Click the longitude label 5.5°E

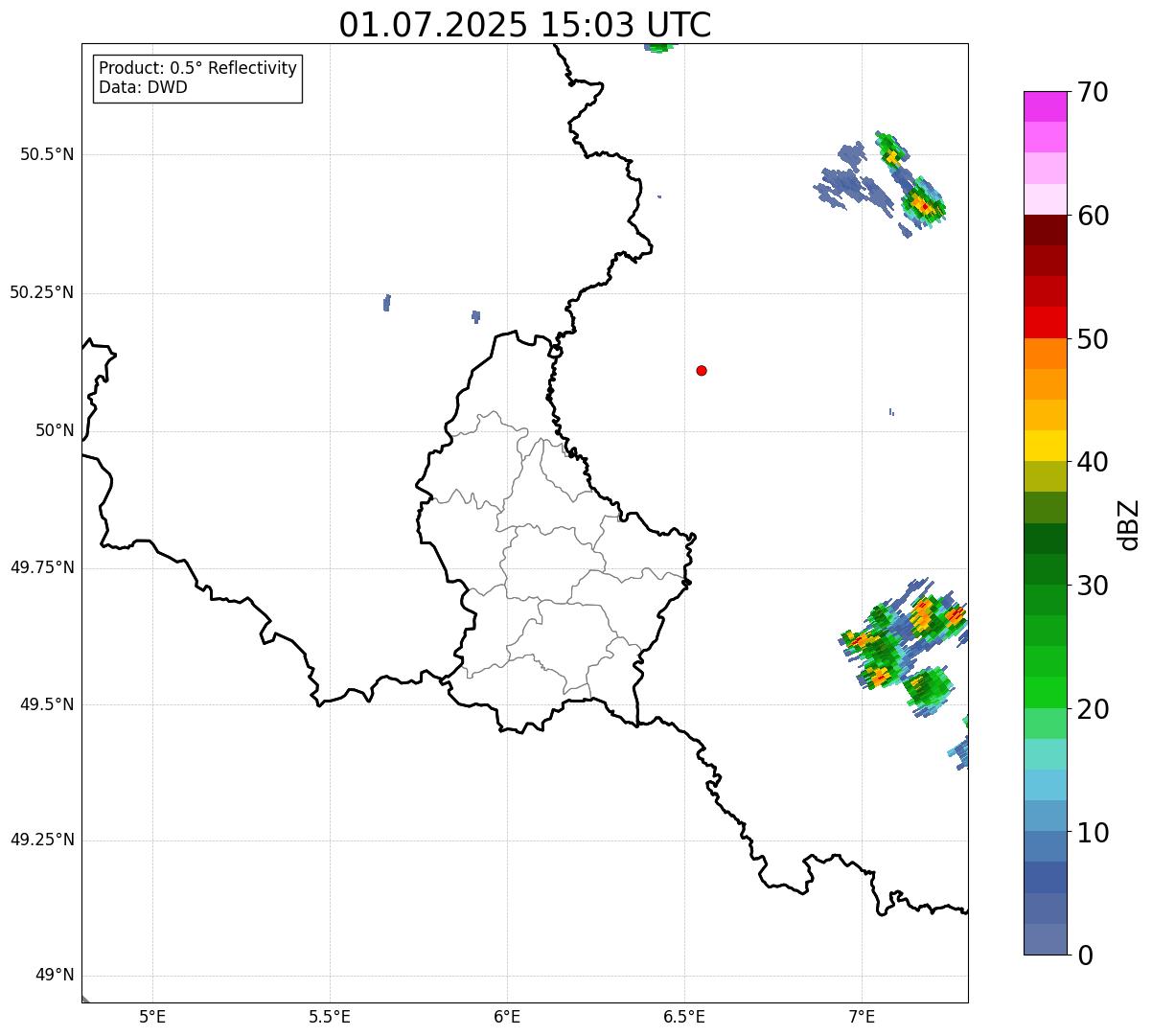point(330,1017)
